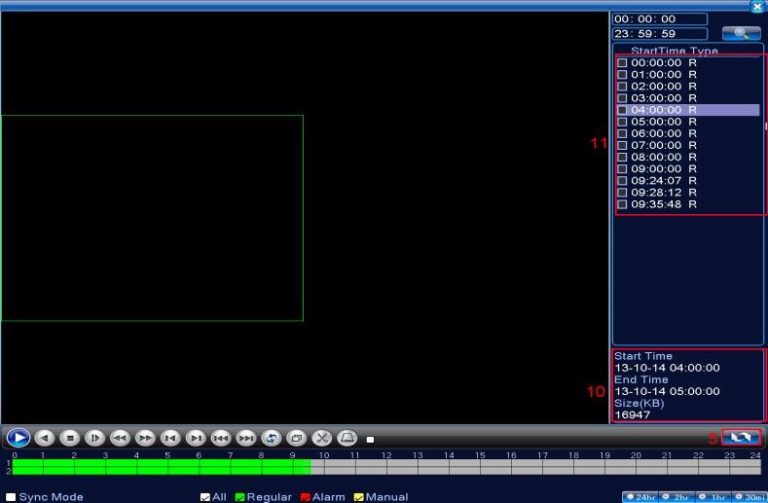This screenshot has height=503, width=768.
Task: Click the timeline at hour 5
Action: (169, 466)
